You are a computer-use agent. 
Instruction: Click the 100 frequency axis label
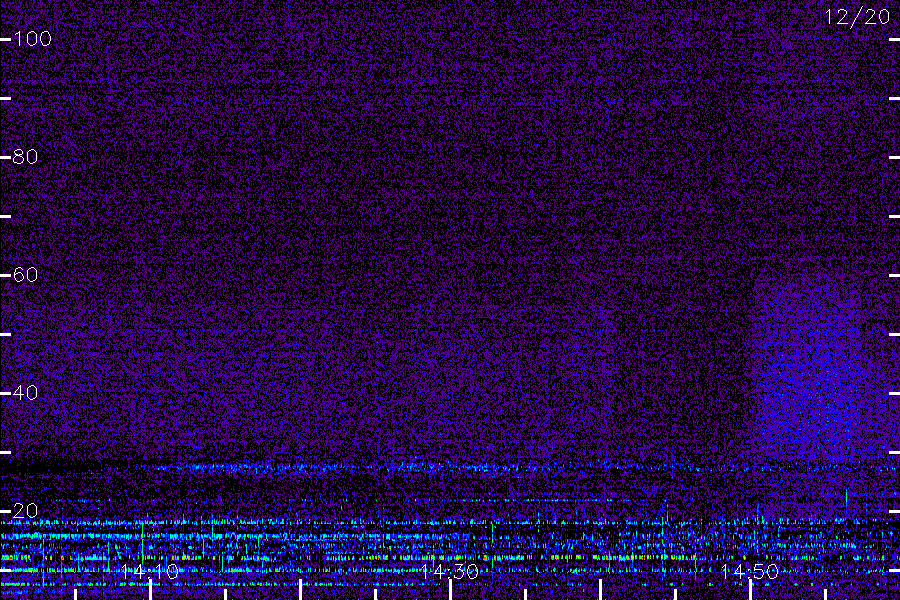[x=33, y=39]
